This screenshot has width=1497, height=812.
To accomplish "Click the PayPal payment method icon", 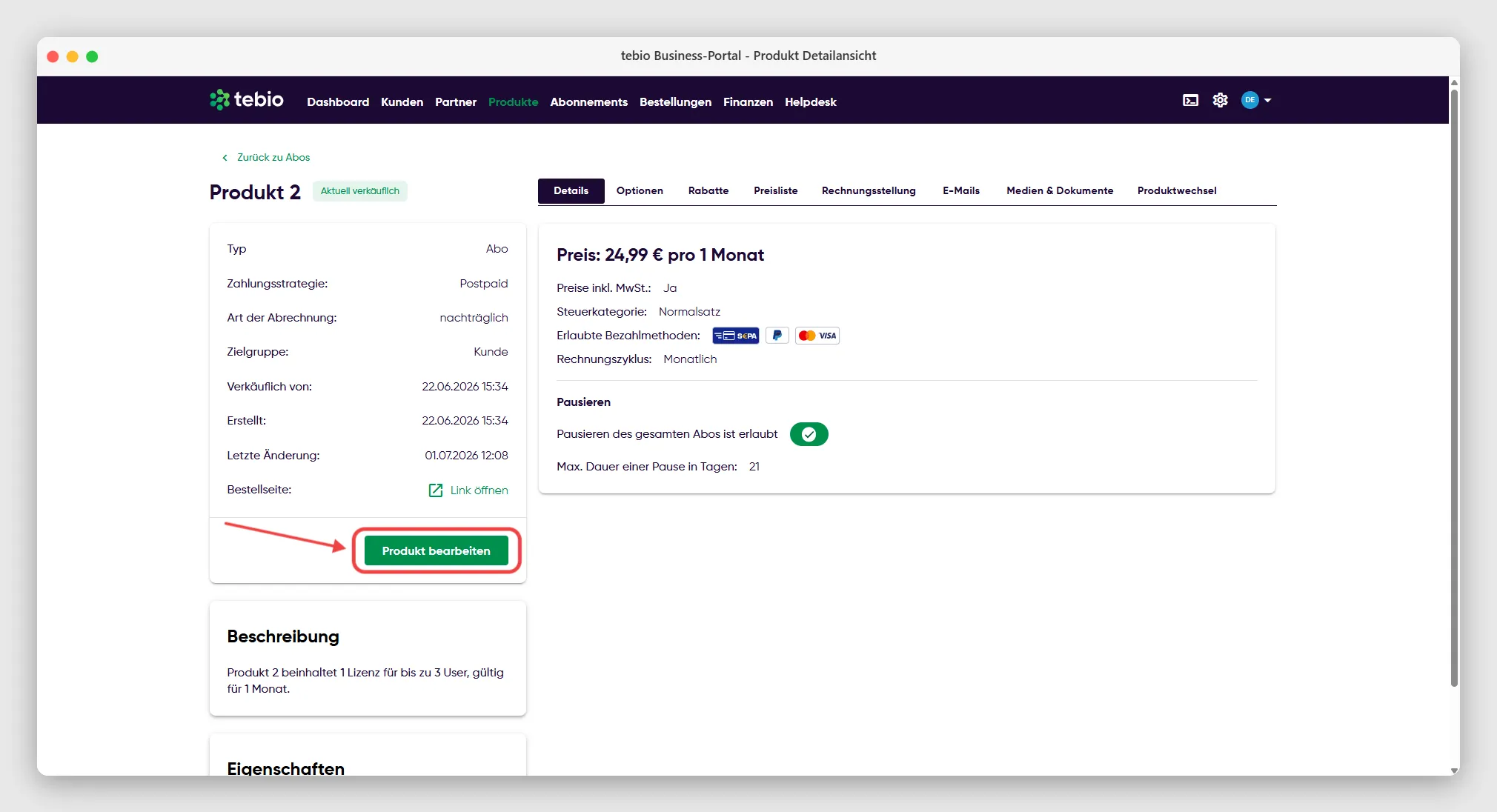I will point(777,336).
